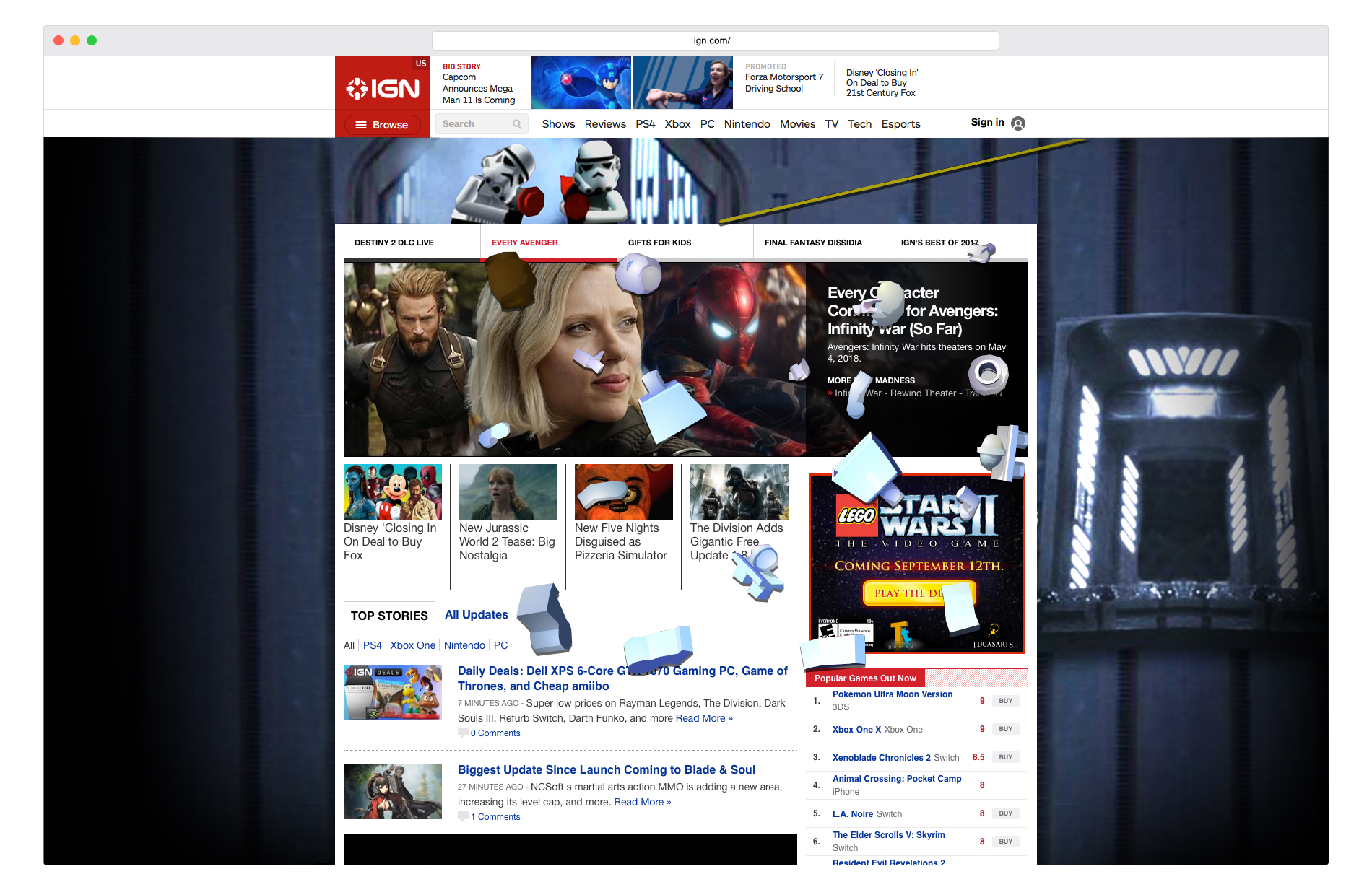
Task: Open Pokemon Ultra Moon Version
Action: point(893,694)
